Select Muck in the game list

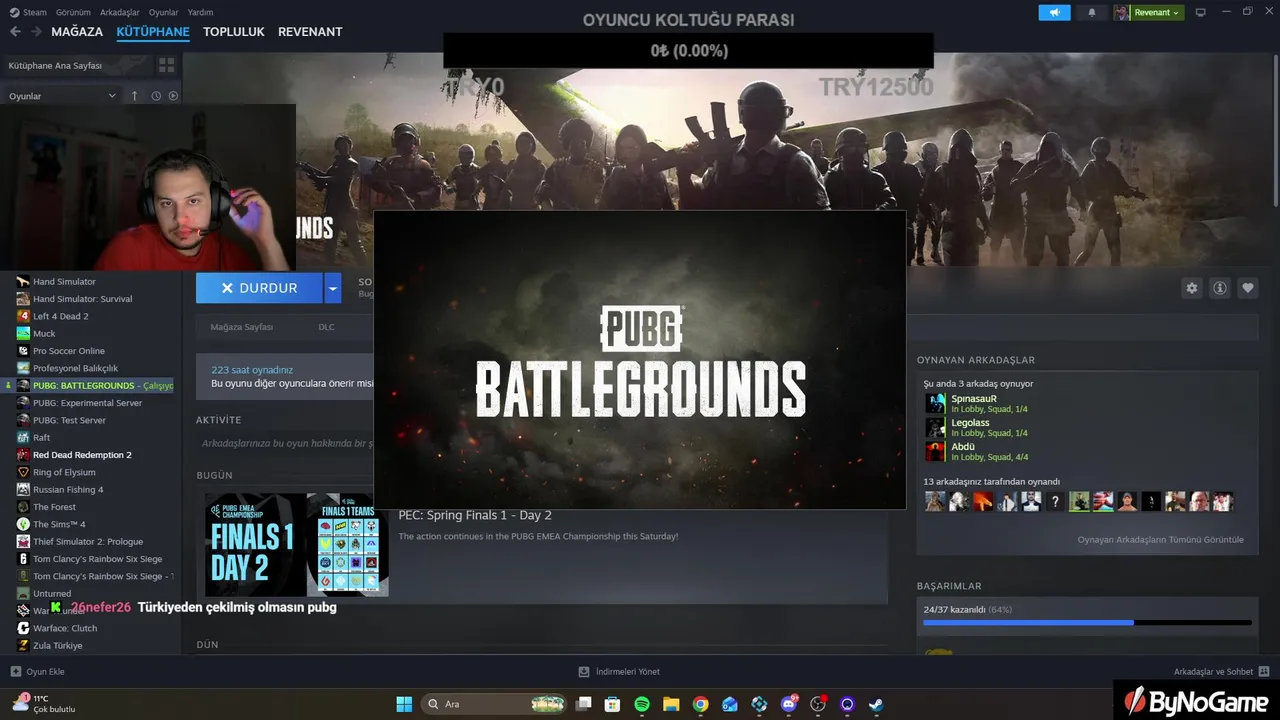[x=44, y=334]
